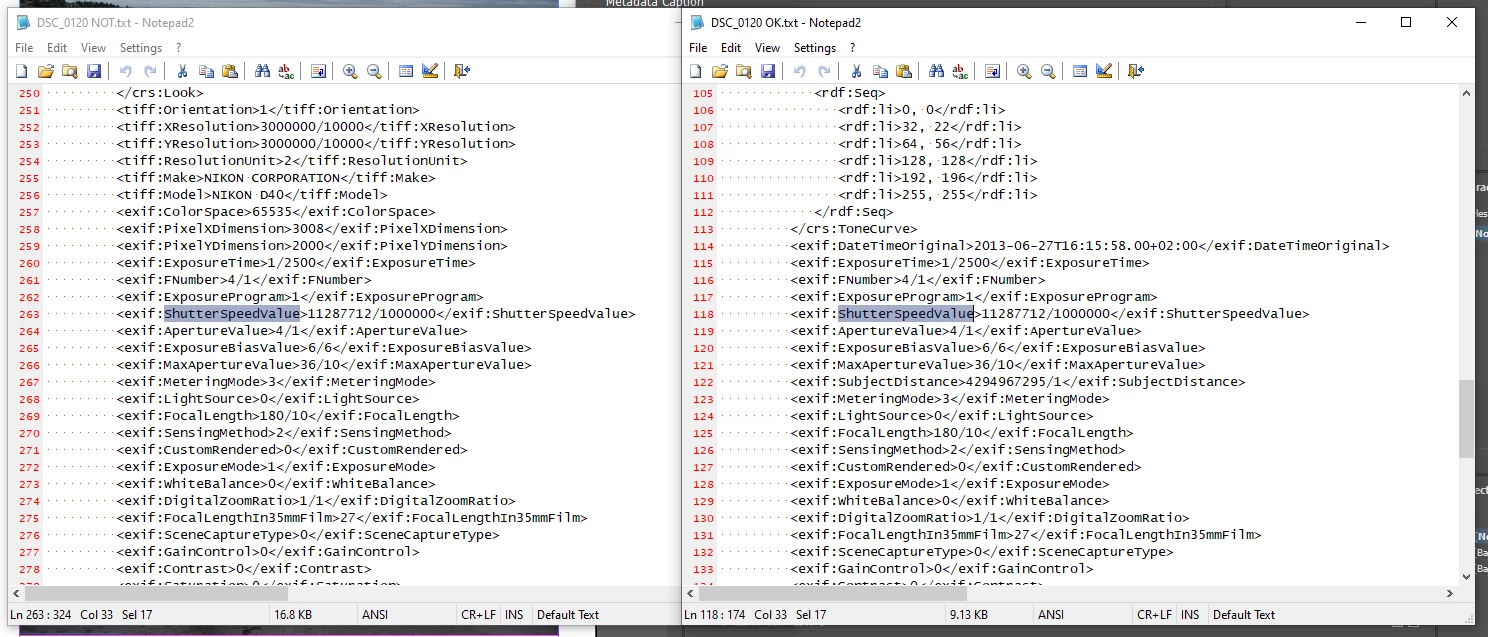This screenshot has width=1488, height=637.
Task: Click Browse folder icon in DSC_0120 NOT.txt window
Action: coord(69,71)
